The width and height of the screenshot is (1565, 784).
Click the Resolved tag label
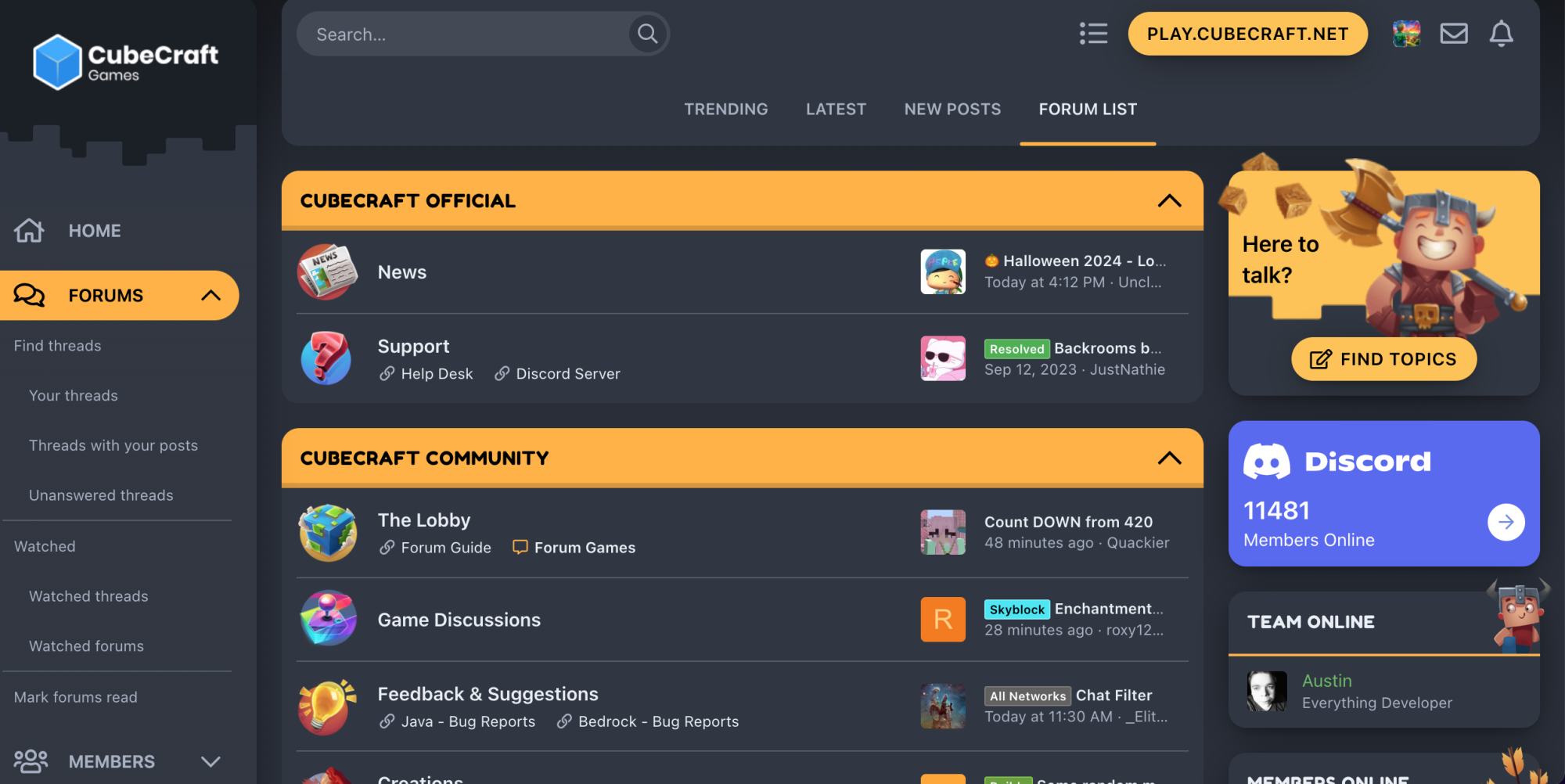(x=1016, y=349)
